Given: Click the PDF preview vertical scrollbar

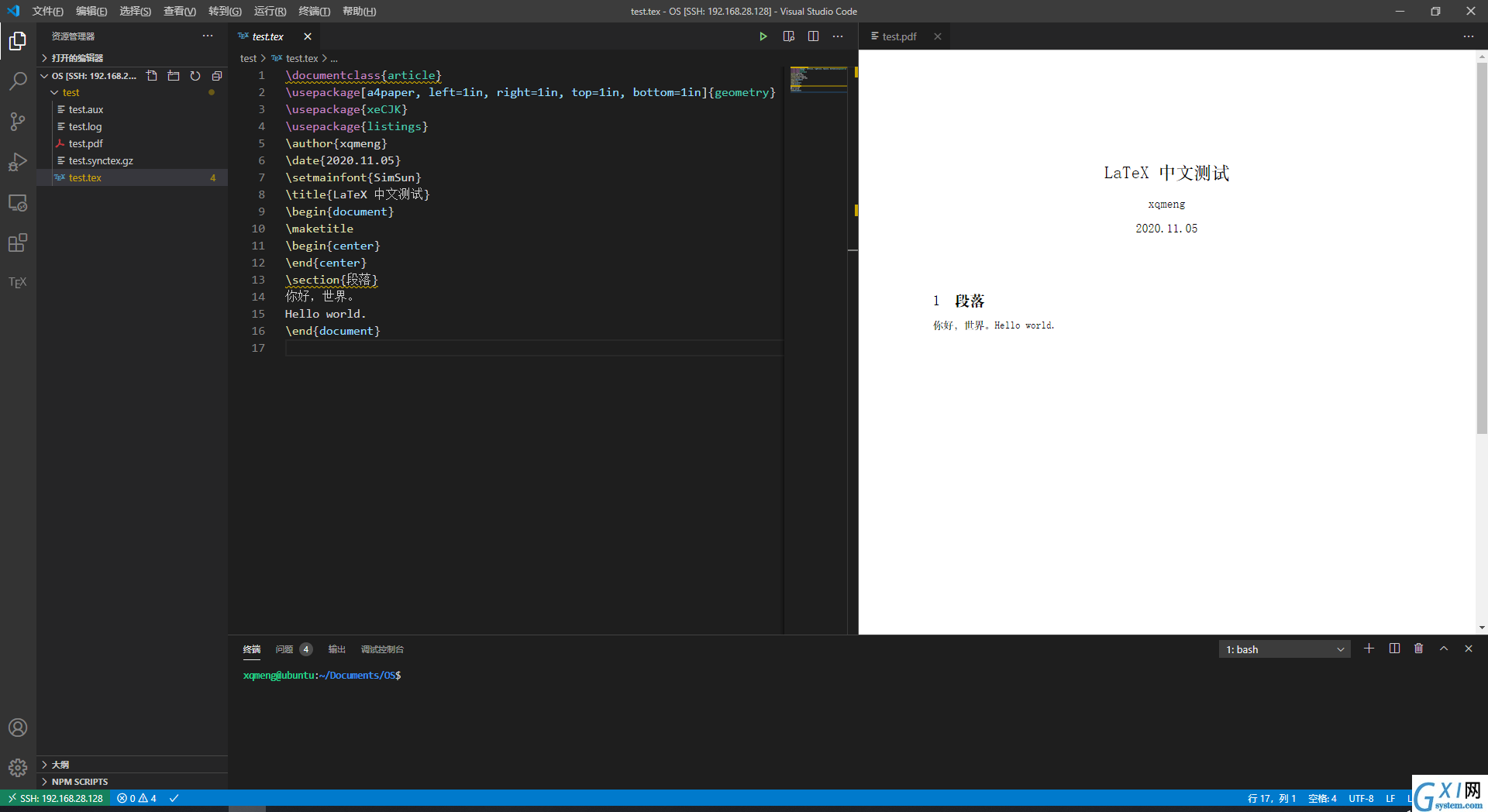Looking at the screenshot, I should (x=1482, y=248).
